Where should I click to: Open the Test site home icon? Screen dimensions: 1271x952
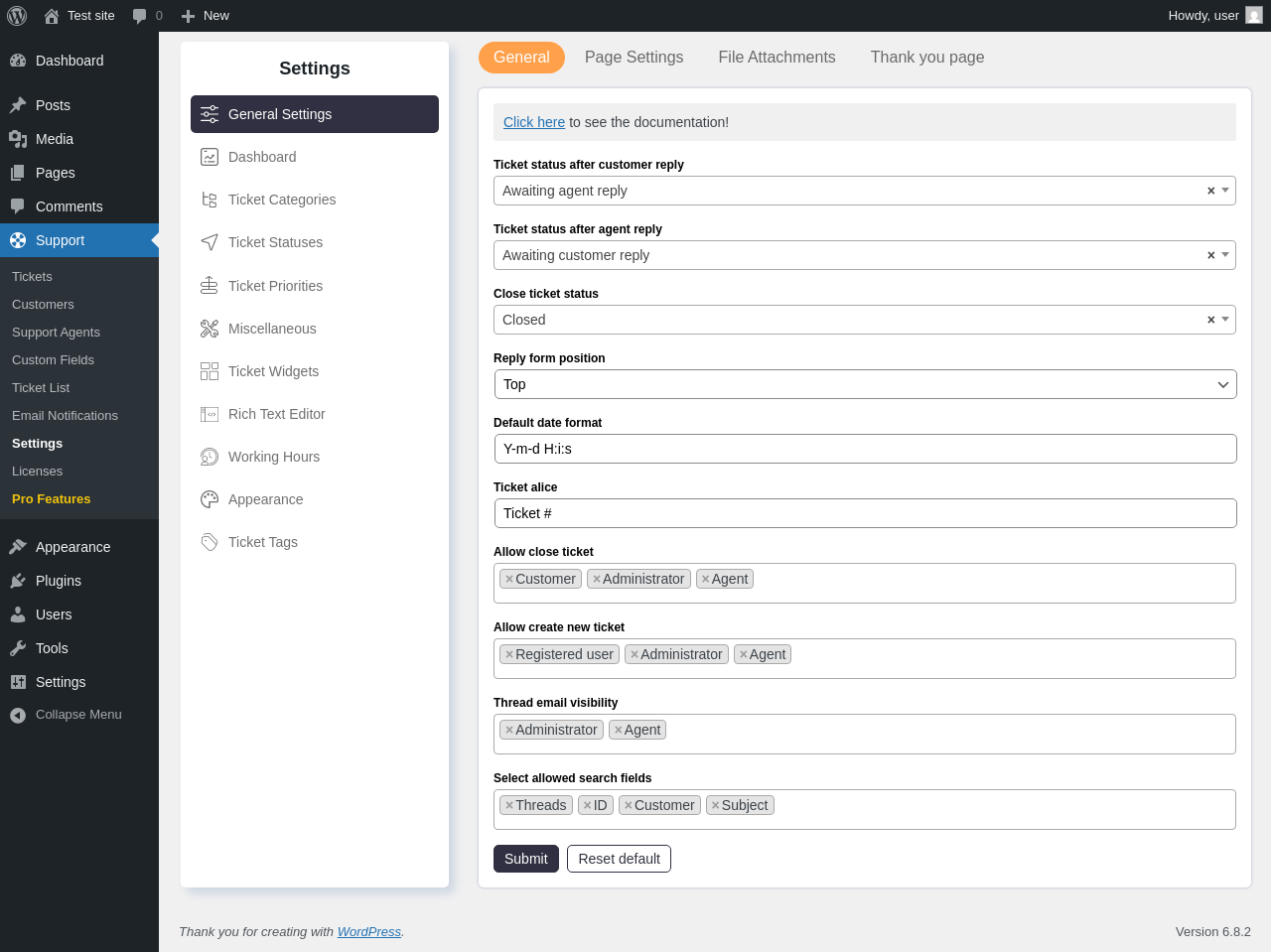point(52,16)
